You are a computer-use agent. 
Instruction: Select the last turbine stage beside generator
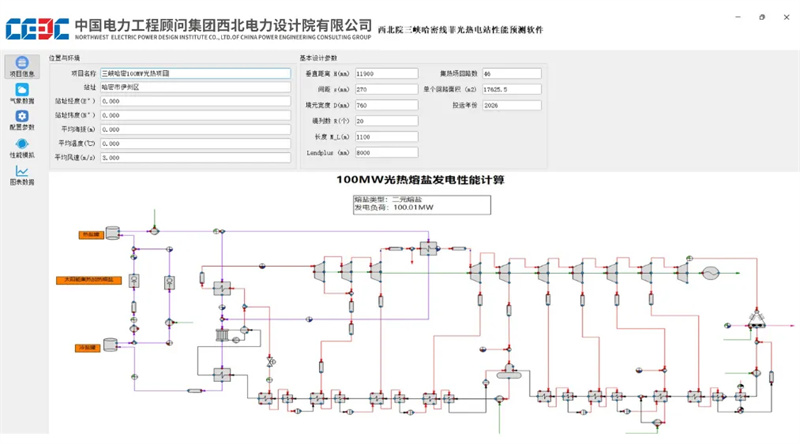coord(683,272)
